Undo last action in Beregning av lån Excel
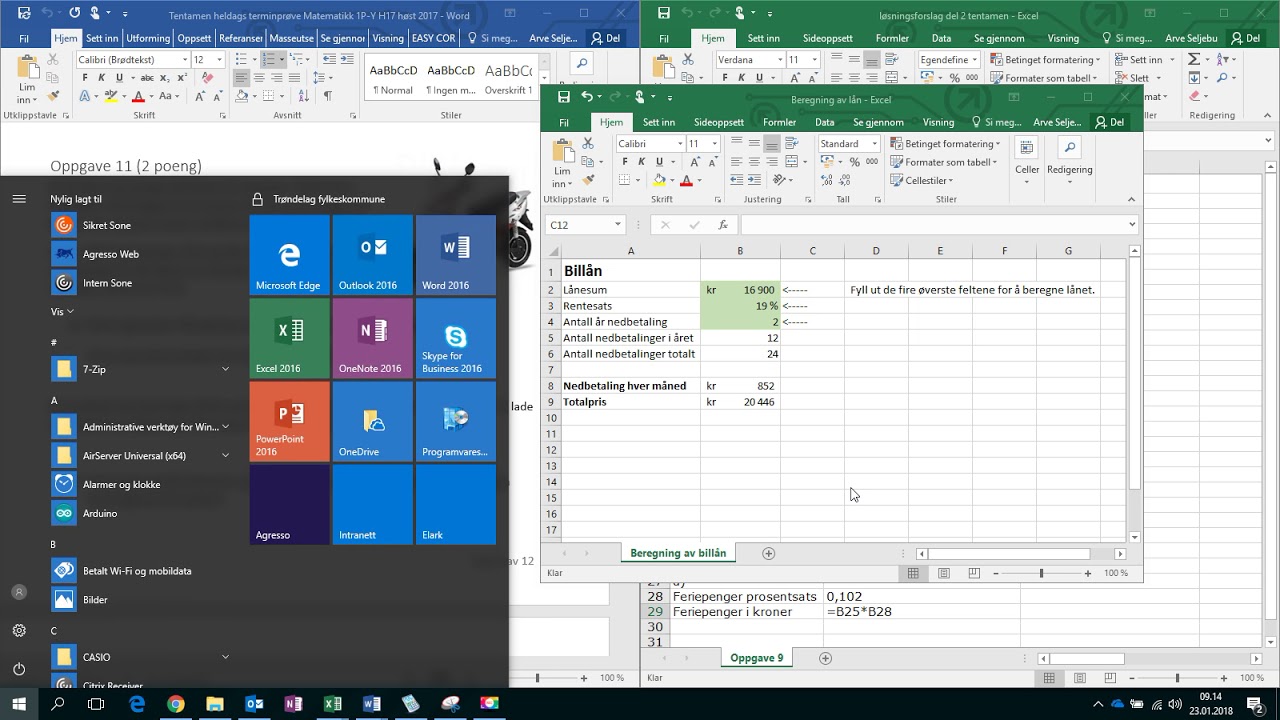The height and width of the screenshot is (720, 1280). coord(587,97)
